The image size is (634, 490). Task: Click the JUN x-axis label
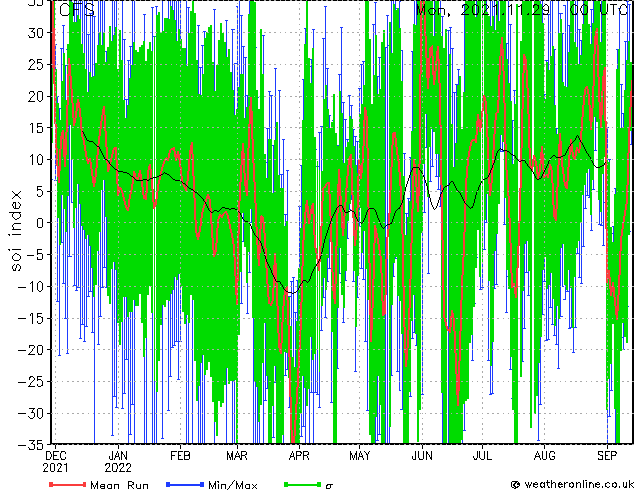422,456
